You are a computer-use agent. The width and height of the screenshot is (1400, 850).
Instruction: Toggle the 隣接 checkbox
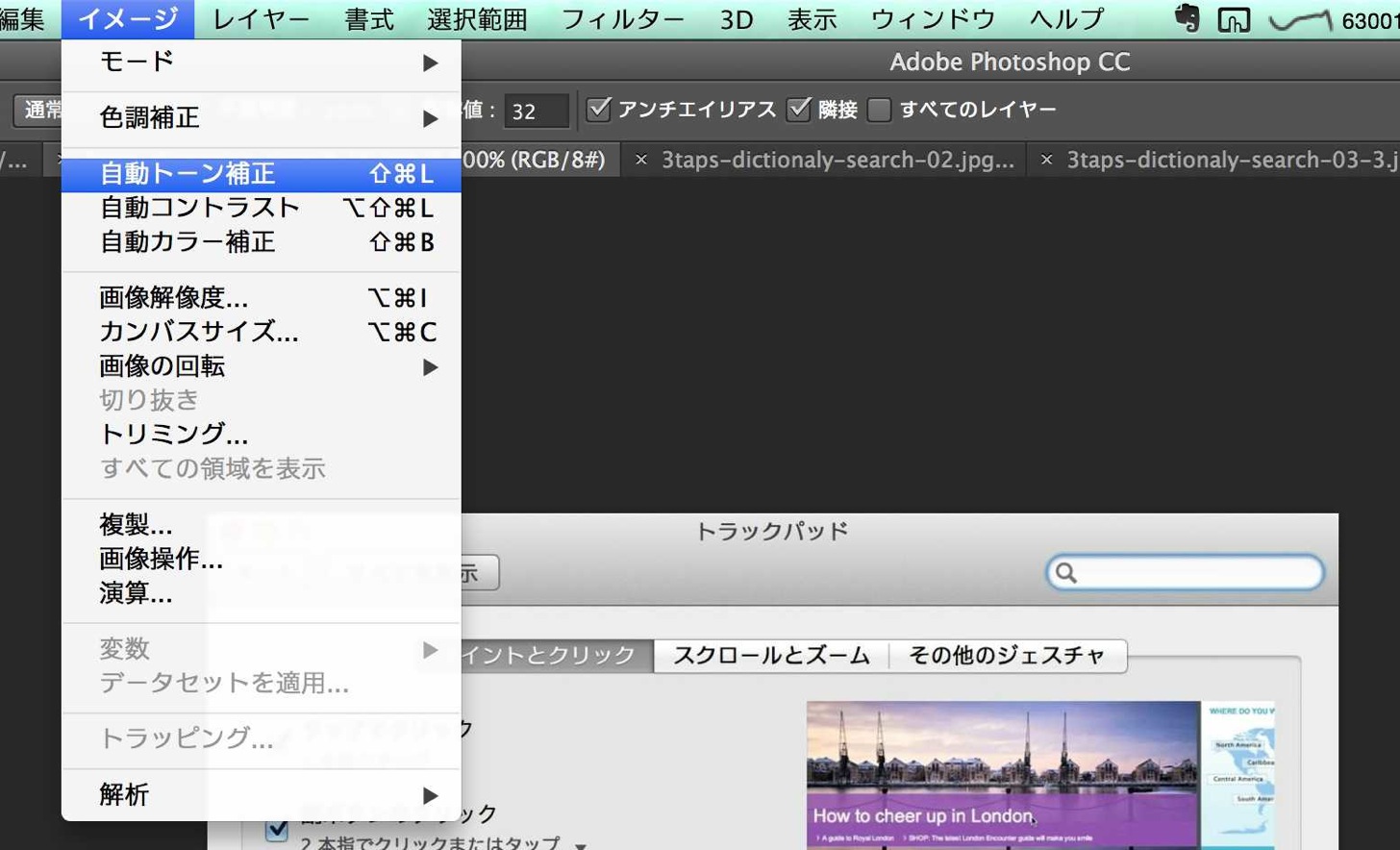pos(798,109)
